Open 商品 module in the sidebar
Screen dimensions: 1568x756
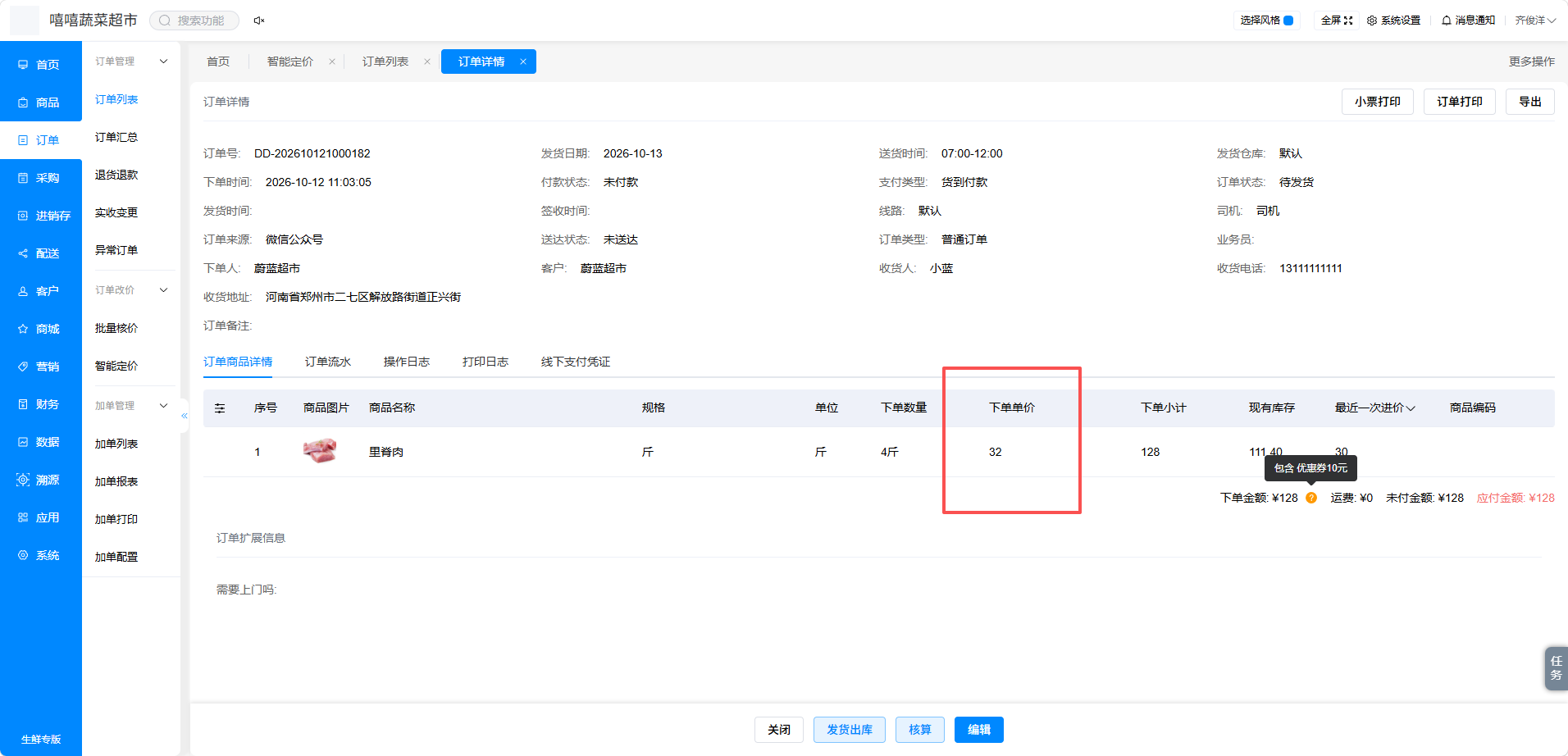41,102
